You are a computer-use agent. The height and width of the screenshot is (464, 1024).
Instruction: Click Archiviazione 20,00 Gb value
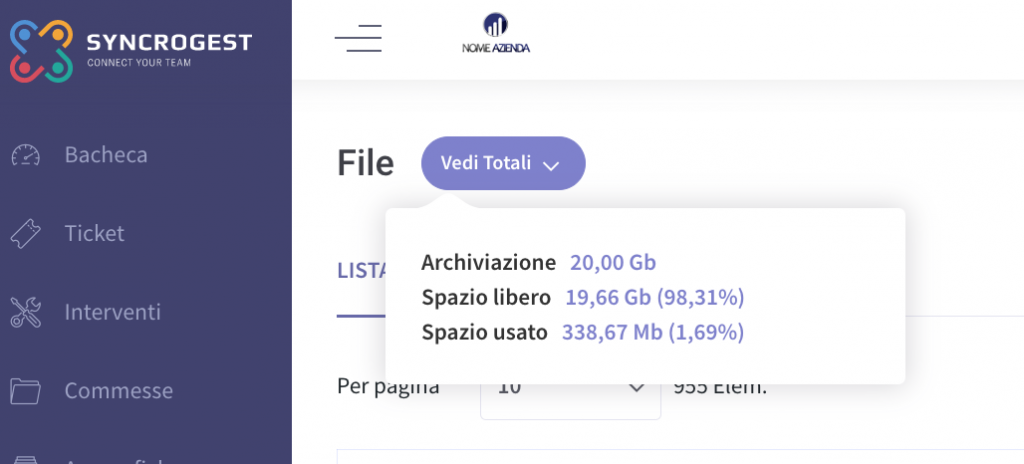coord(613,263)
